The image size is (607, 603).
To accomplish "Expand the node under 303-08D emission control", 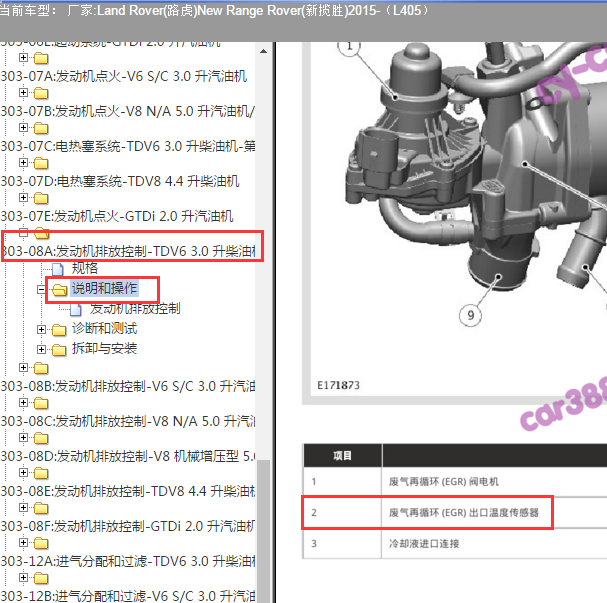I will click(x=24, y=473).
